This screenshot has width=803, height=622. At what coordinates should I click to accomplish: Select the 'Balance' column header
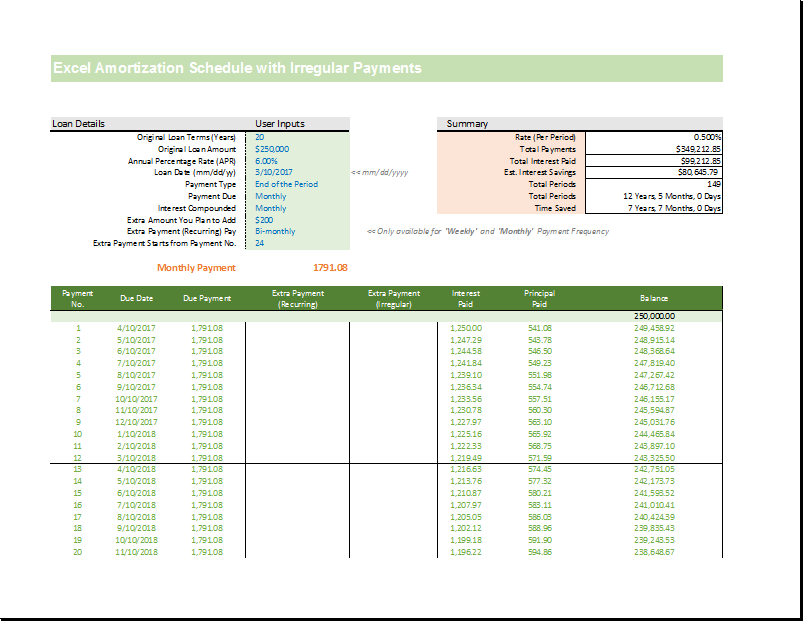pyautogui.click(x=655, y=298)
